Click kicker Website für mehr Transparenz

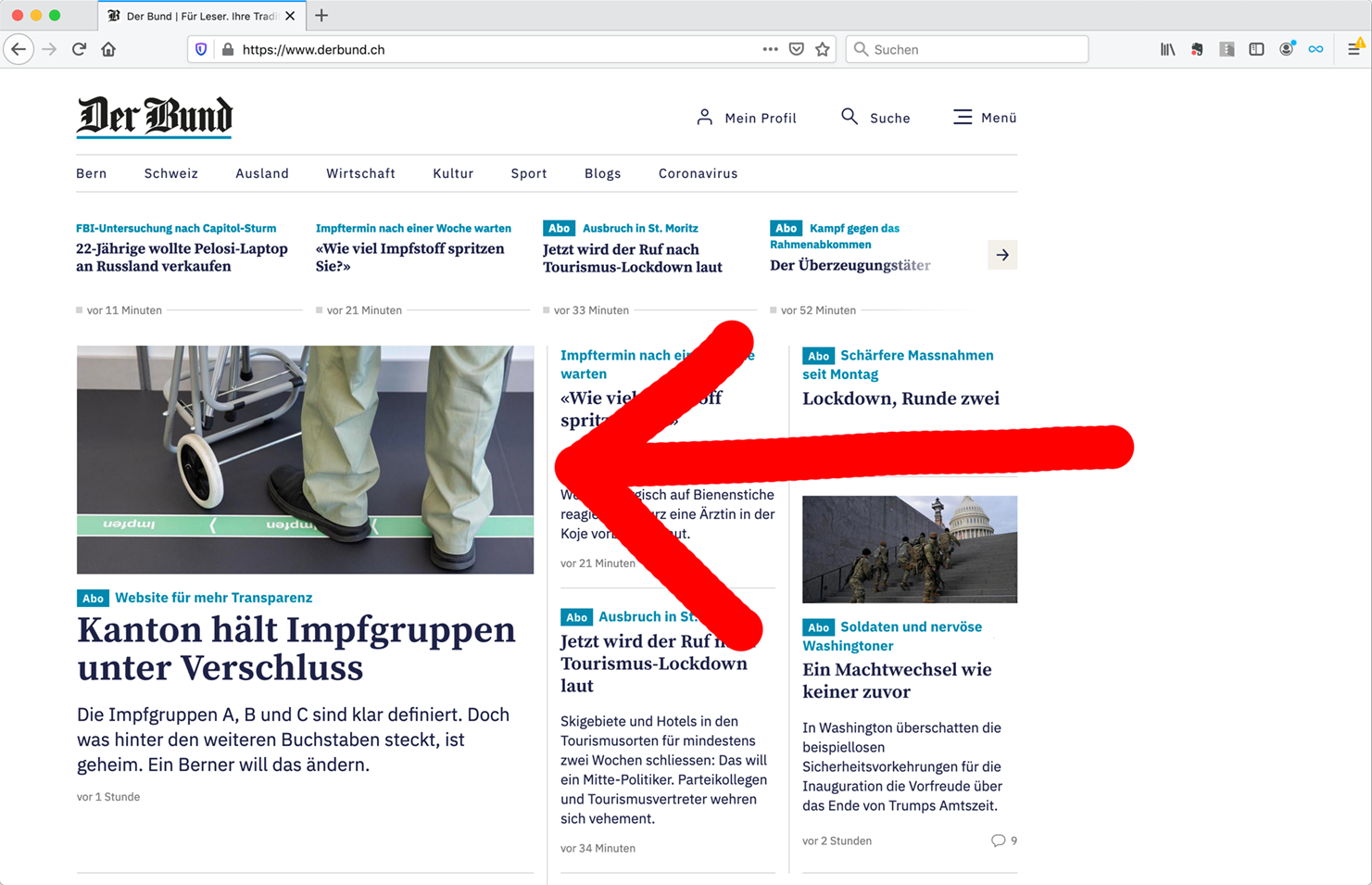213,598
